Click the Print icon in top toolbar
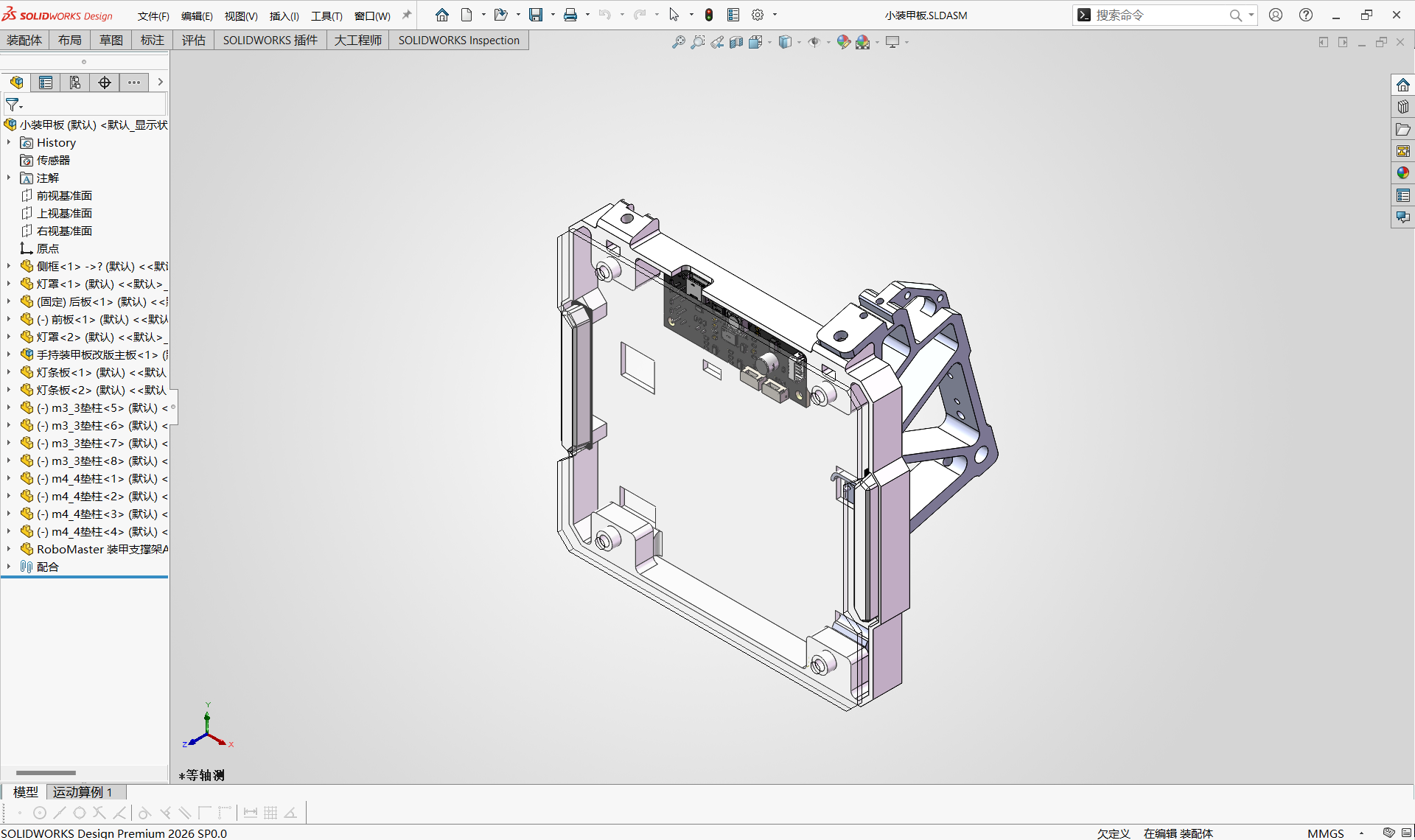The image size is (1415, 840). [570, 15]
